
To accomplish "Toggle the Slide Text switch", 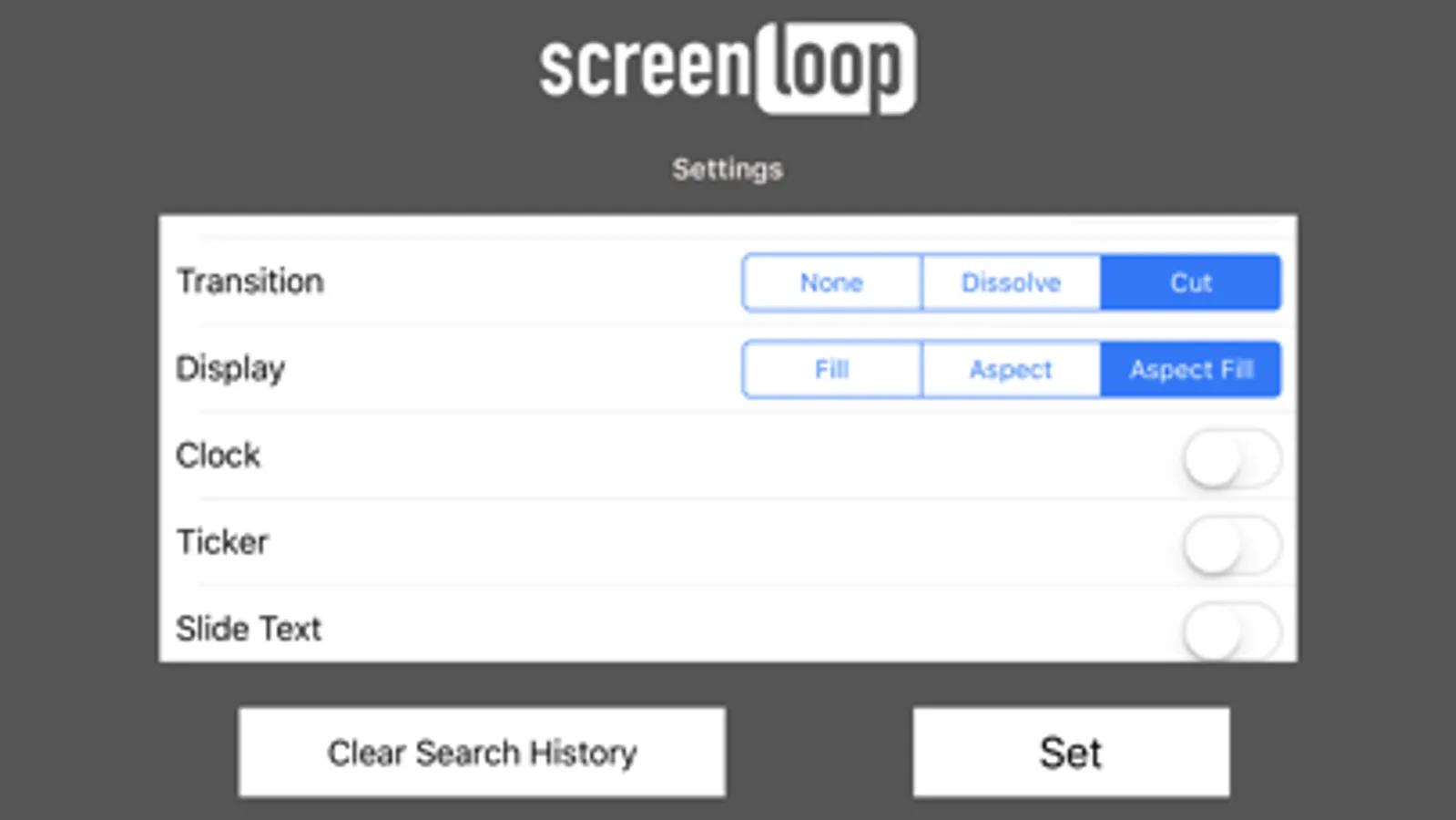I will 1231,632.
